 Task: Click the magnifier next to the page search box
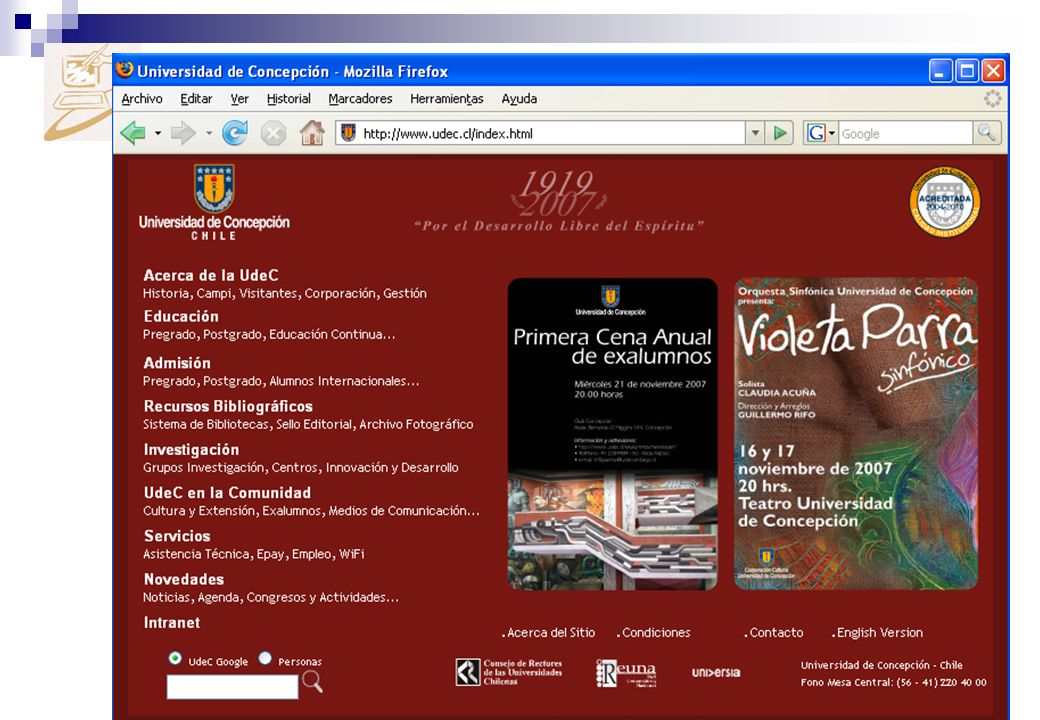tap(312, 681)
